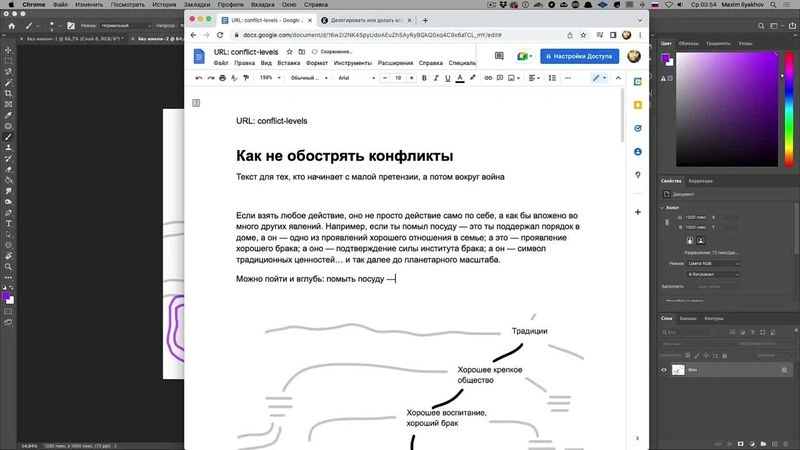
Task: Open the Расширения menu in Google Docs
Action: coord(395,63)
